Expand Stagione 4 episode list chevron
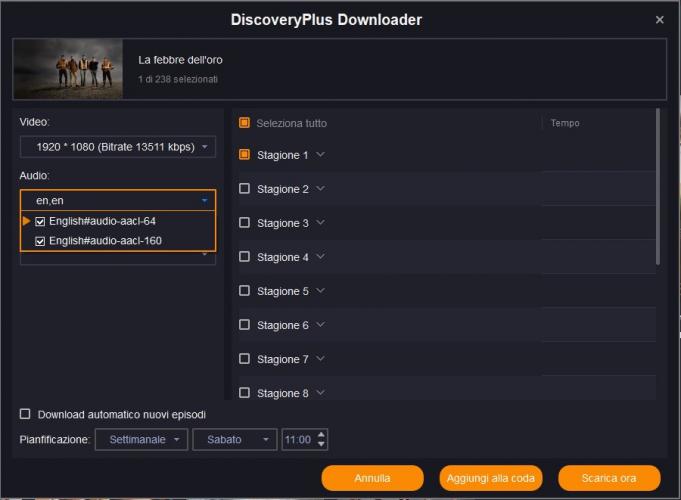The width and height of the screenshot is (681, 500). 321,257
